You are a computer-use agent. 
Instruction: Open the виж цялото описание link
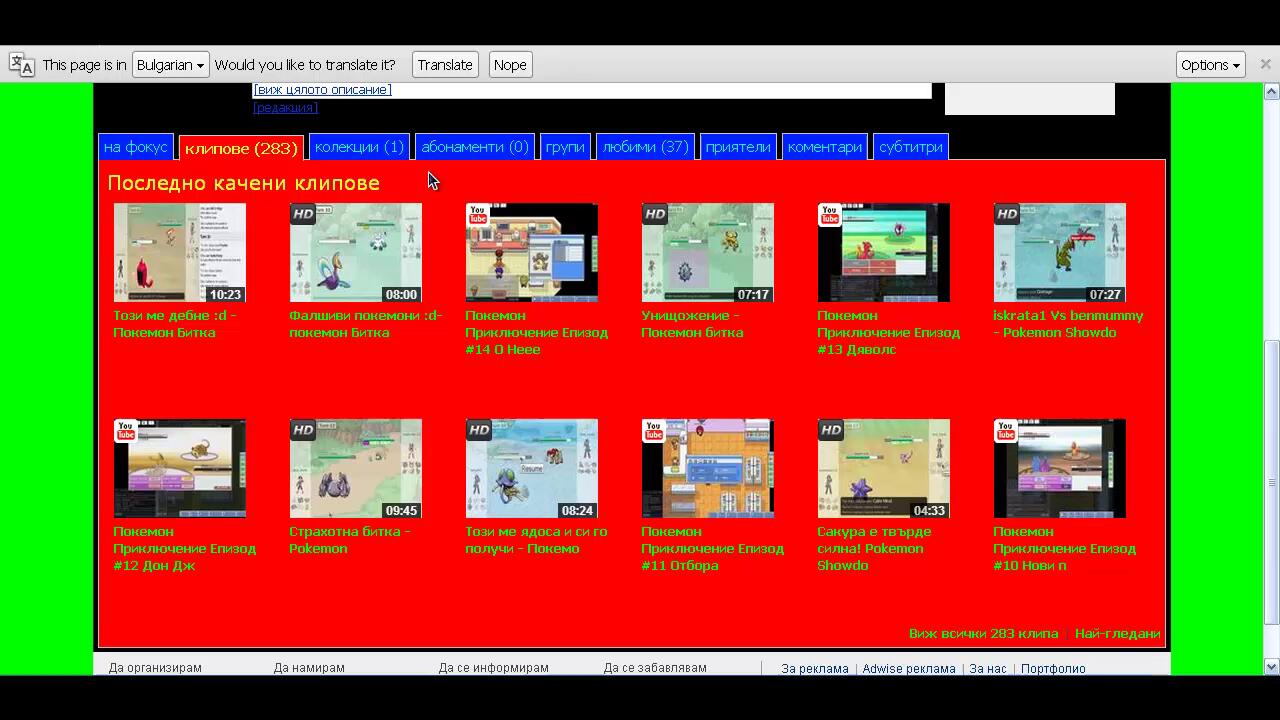322,90
